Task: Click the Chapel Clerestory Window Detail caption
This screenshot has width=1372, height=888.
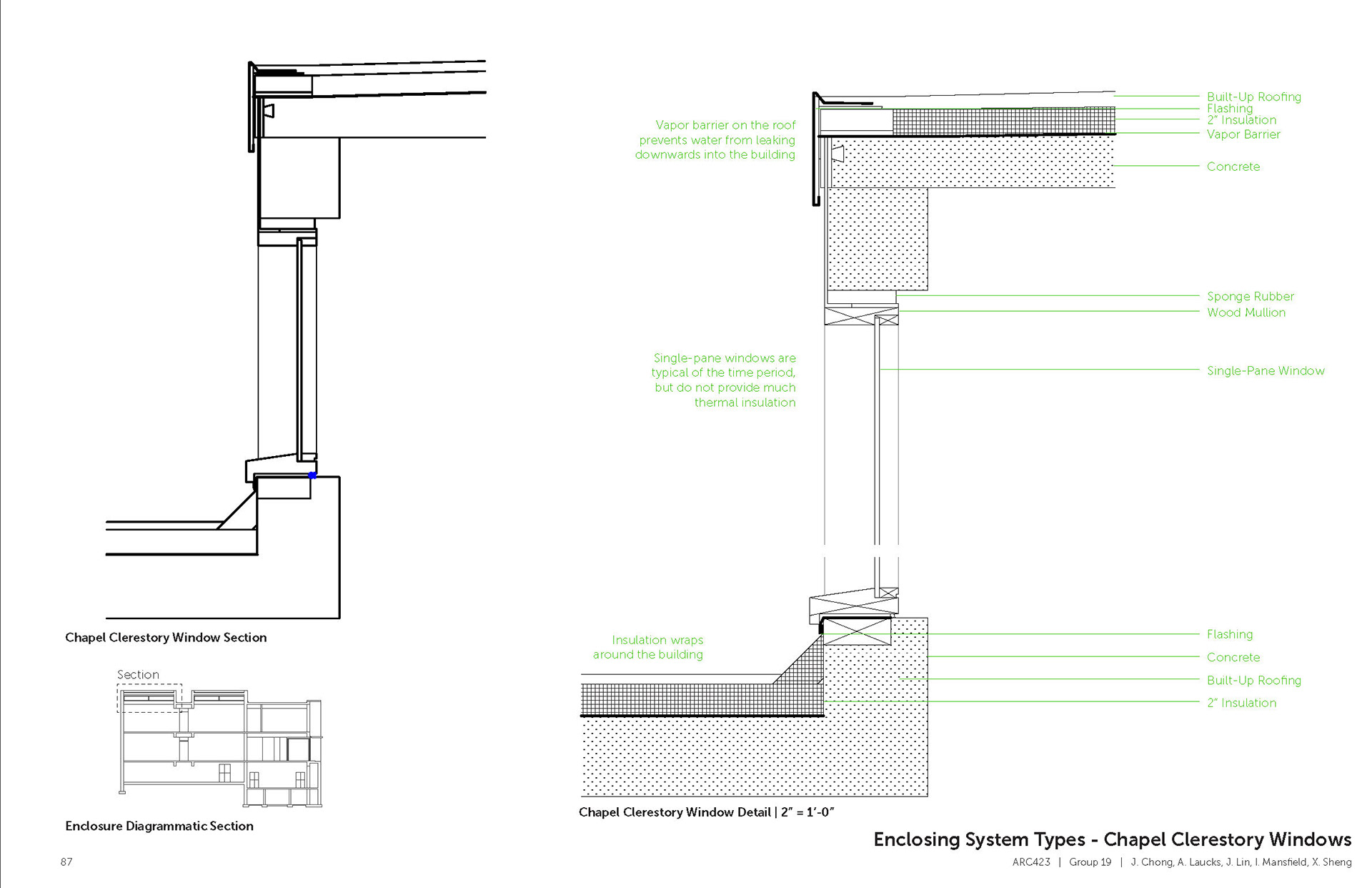Action: click(706, 812)
